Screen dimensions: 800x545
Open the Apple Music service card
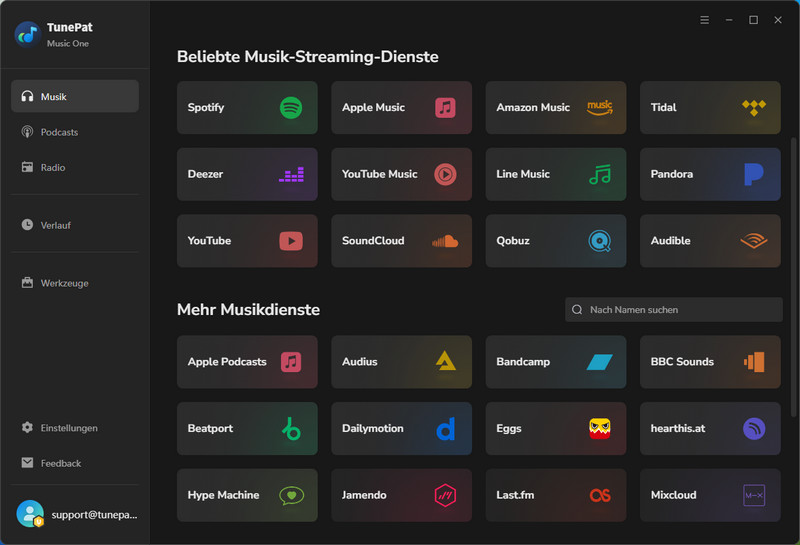[x=402, y=108]
